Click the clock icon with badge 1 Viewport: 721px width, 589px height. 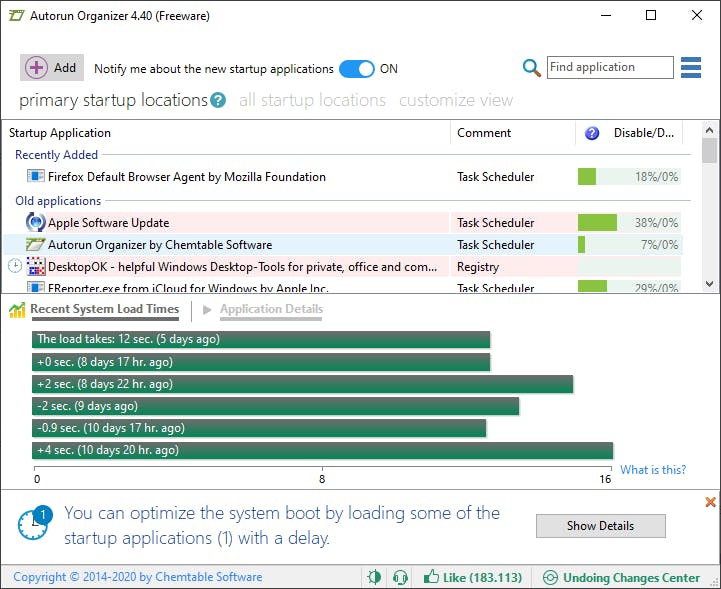35,523
